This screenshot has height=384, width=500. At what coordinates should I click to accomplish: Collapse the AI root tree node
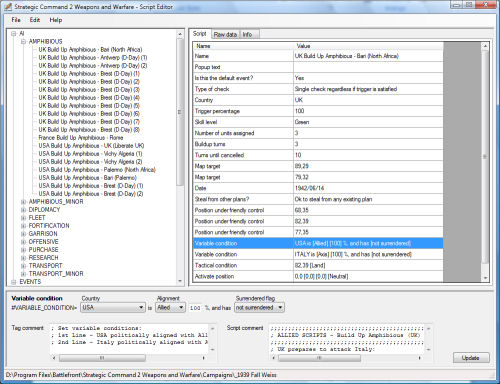coord(14,34)
